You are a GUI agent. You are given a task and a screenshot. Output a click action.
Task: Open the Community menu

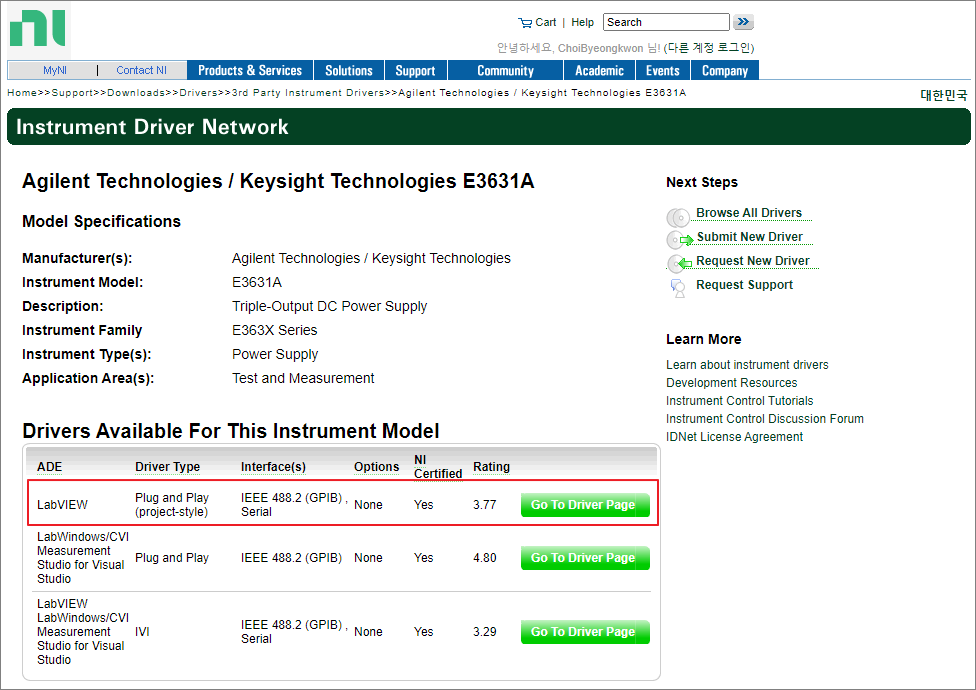(x=505, y=70)
